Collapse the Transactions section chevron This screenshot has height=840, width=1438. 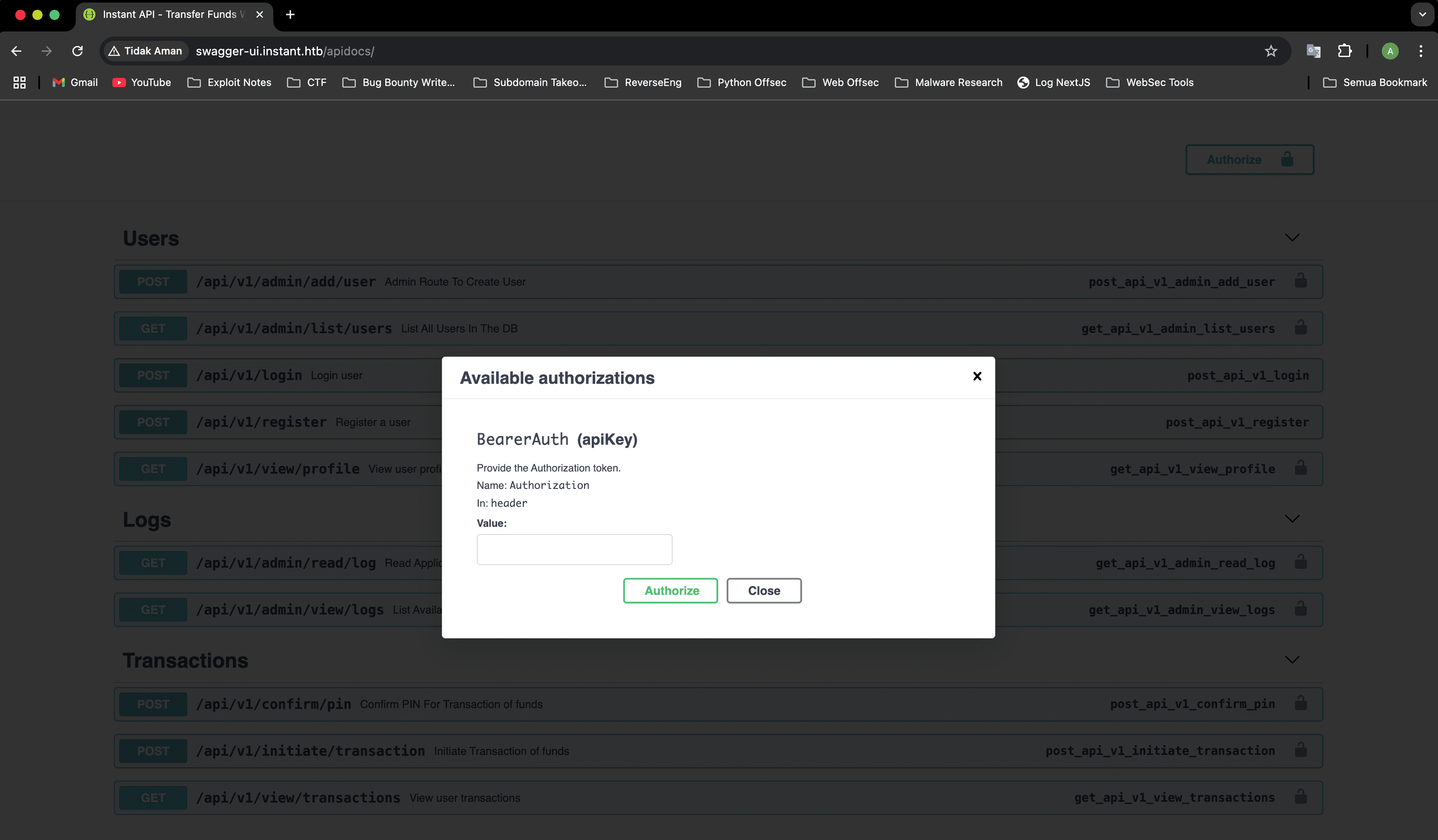1292,660
